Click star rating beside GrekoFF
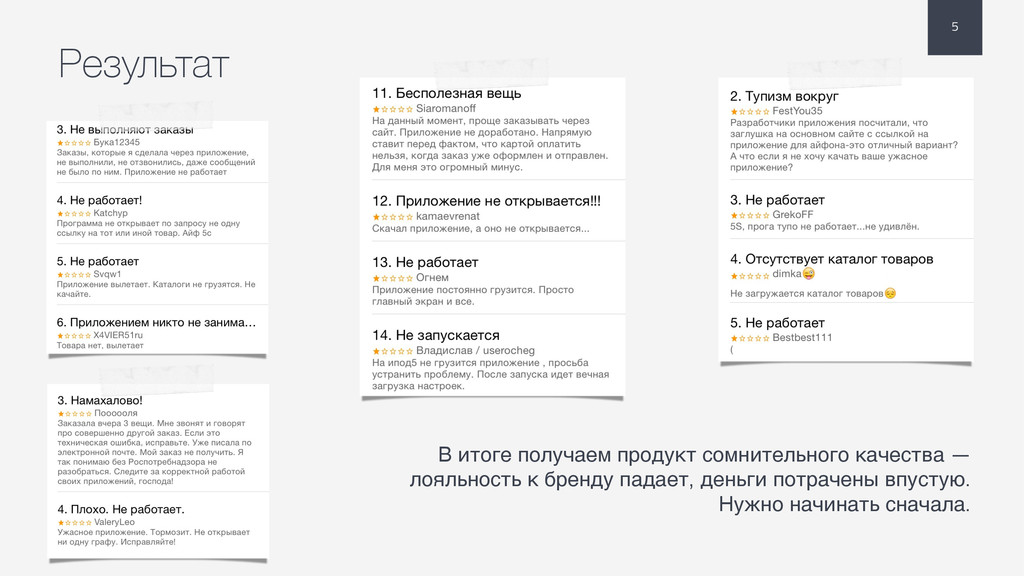The image size is (1024, 576). (750, 216)
